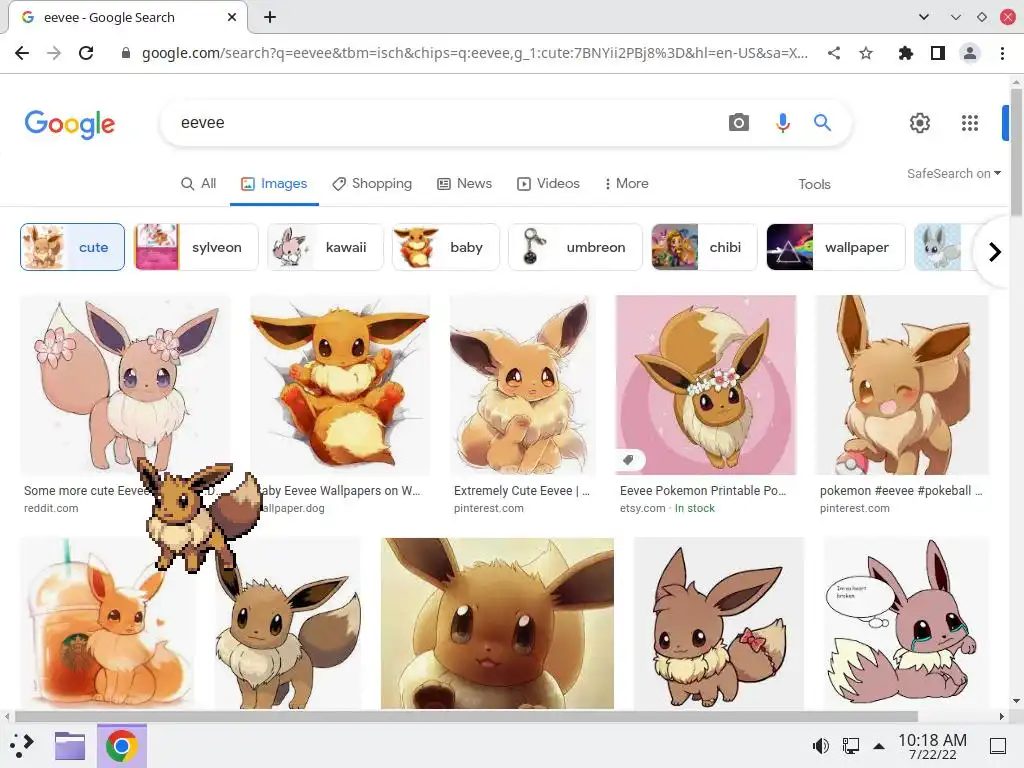Filter images by sylveon chip
Viewport: 1024px width, 768px height.
pyautogui.click(x=196, y=247)
